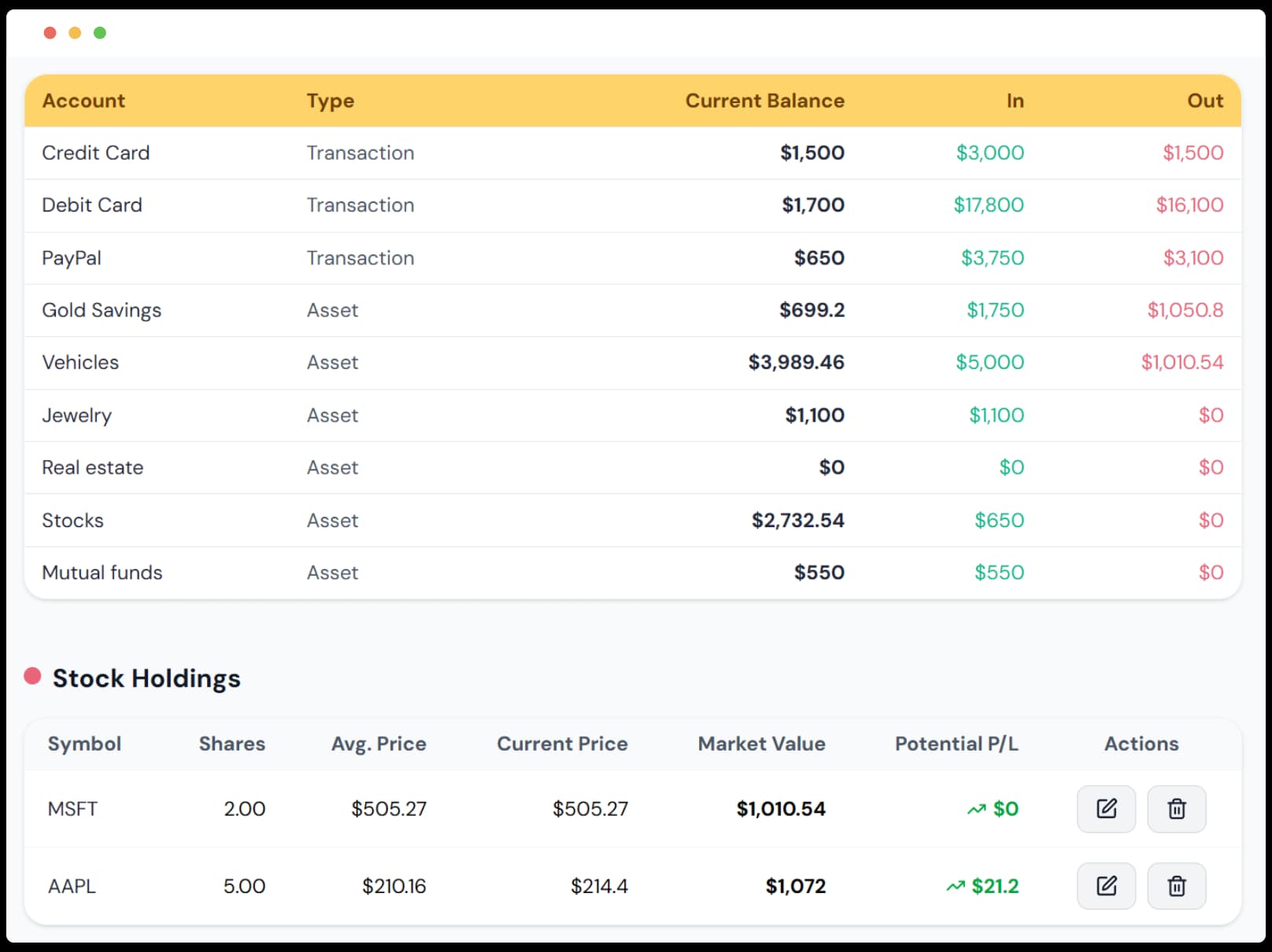Click the Out column header
Screen dimensions: 1272x952
point(1204,101)
